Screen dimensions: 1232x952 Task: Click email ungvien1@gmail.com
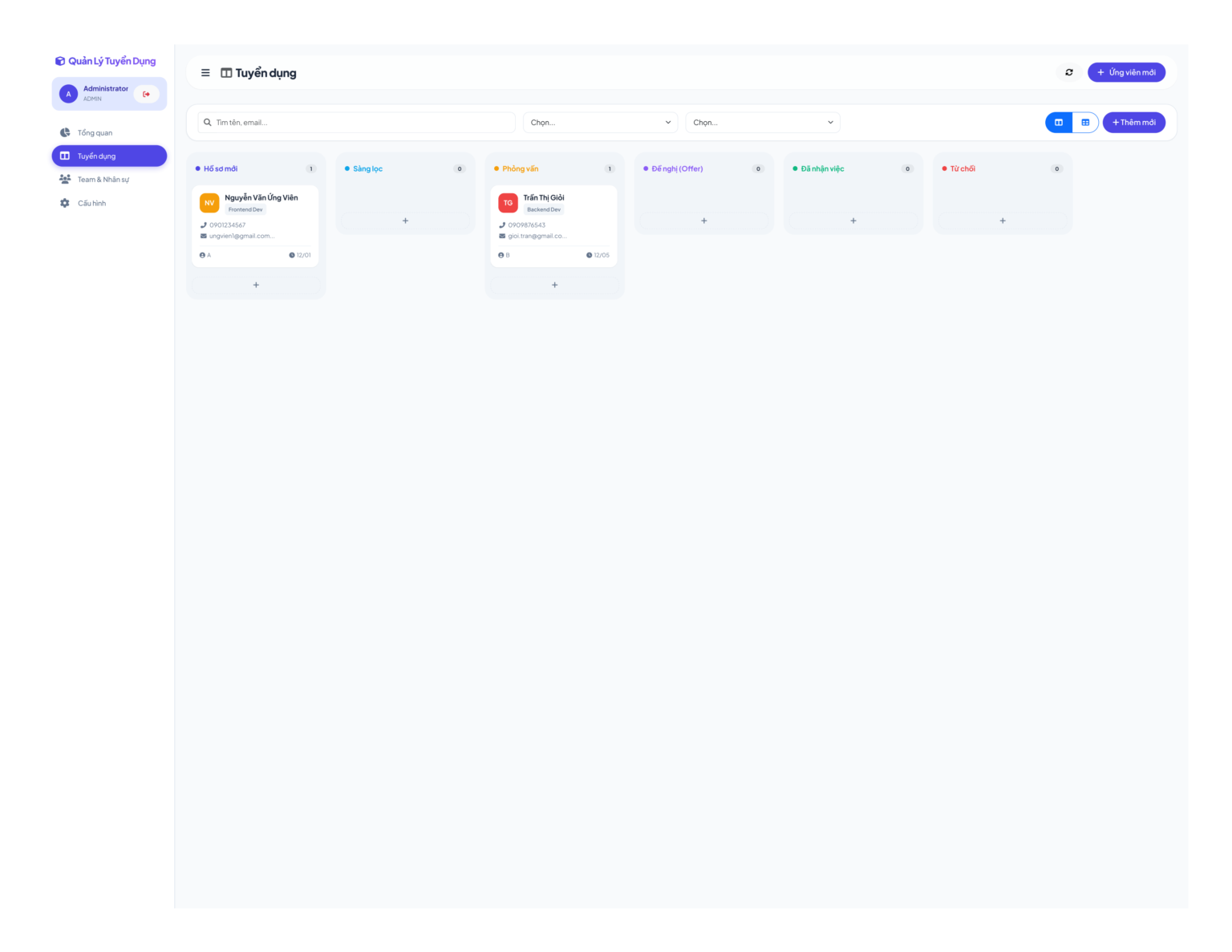tap(241, 236)
